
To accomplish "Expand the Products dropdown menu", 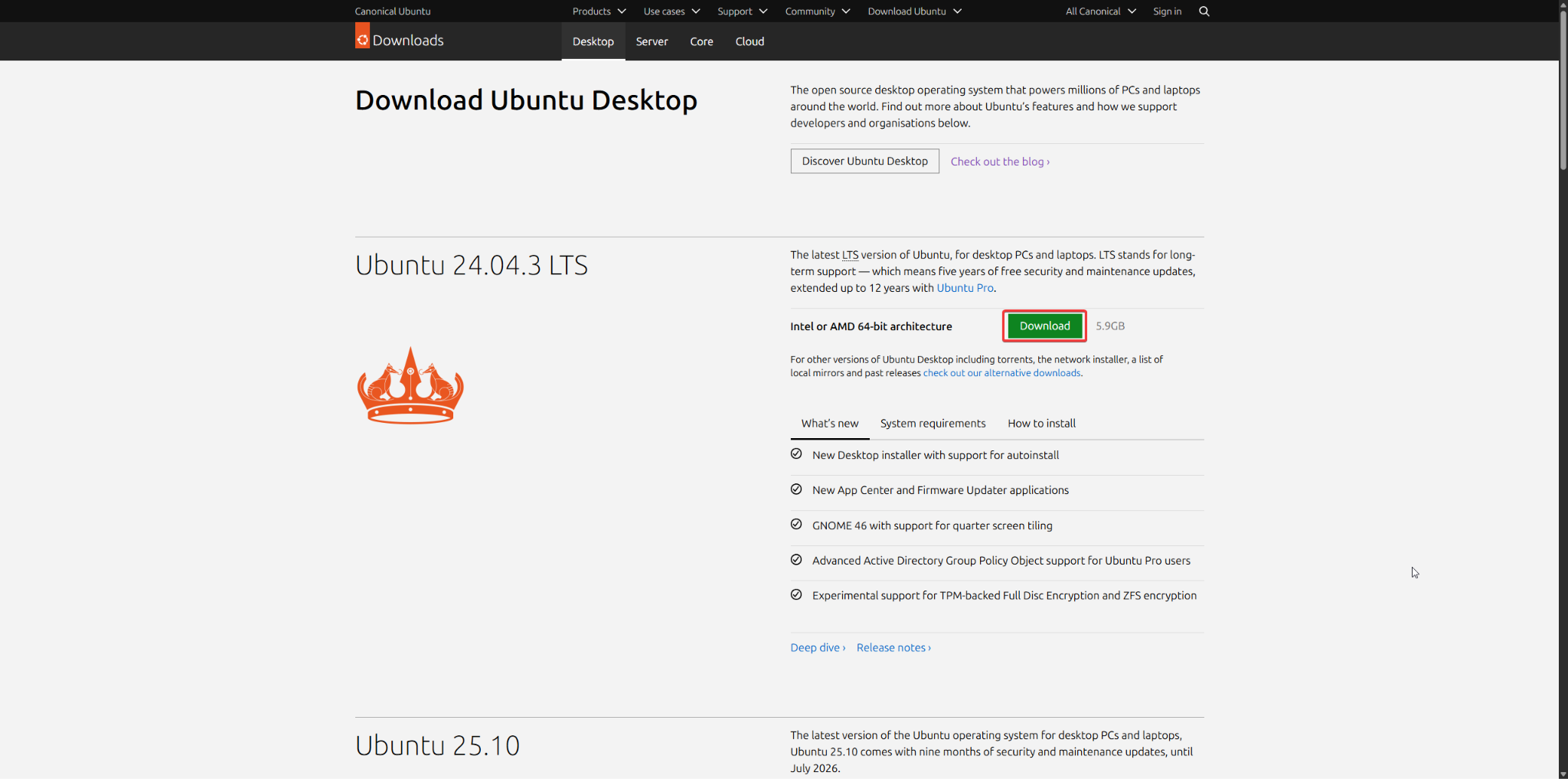I will click(x=599, y=11).
